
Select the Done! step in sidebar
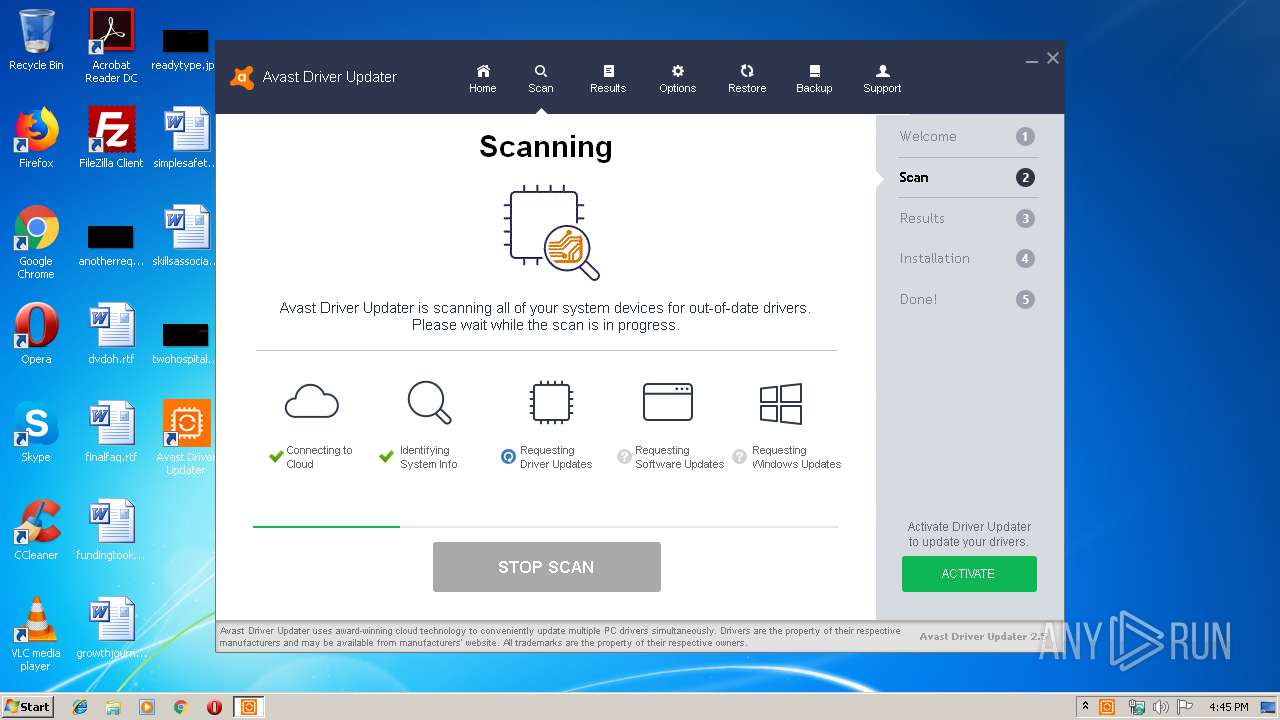pos(967,299)
